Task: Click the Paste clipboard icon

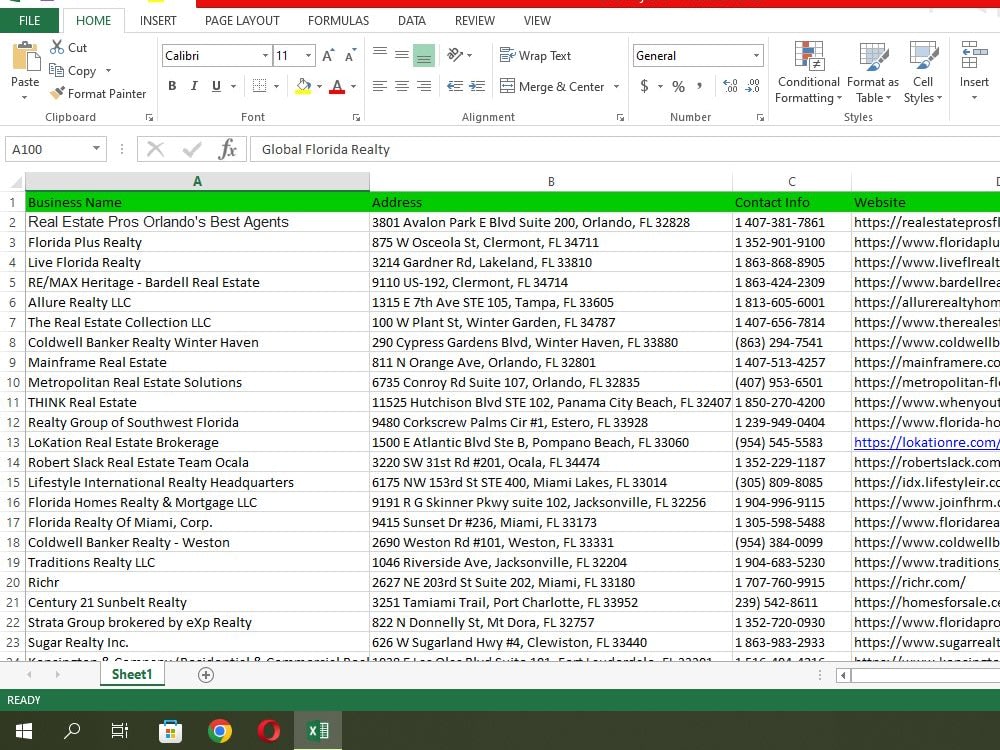Action: tap(26, 57)
